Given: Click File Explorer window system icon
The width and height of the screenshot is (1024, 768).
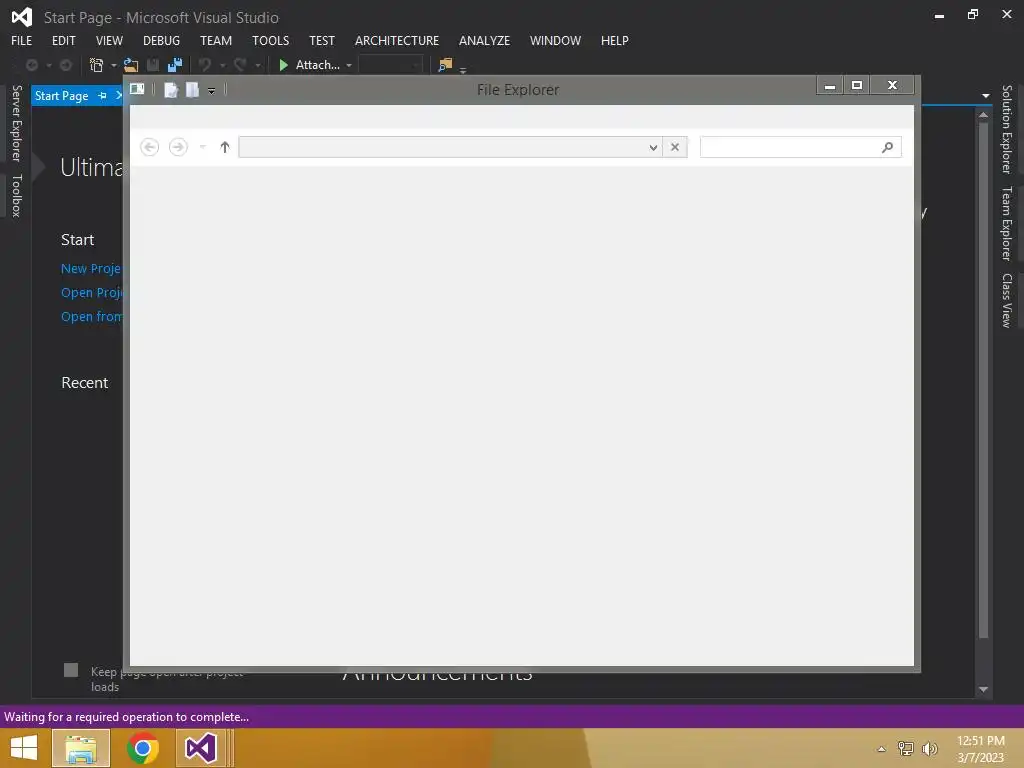Looking at the screenshot, I should (137, 89).
